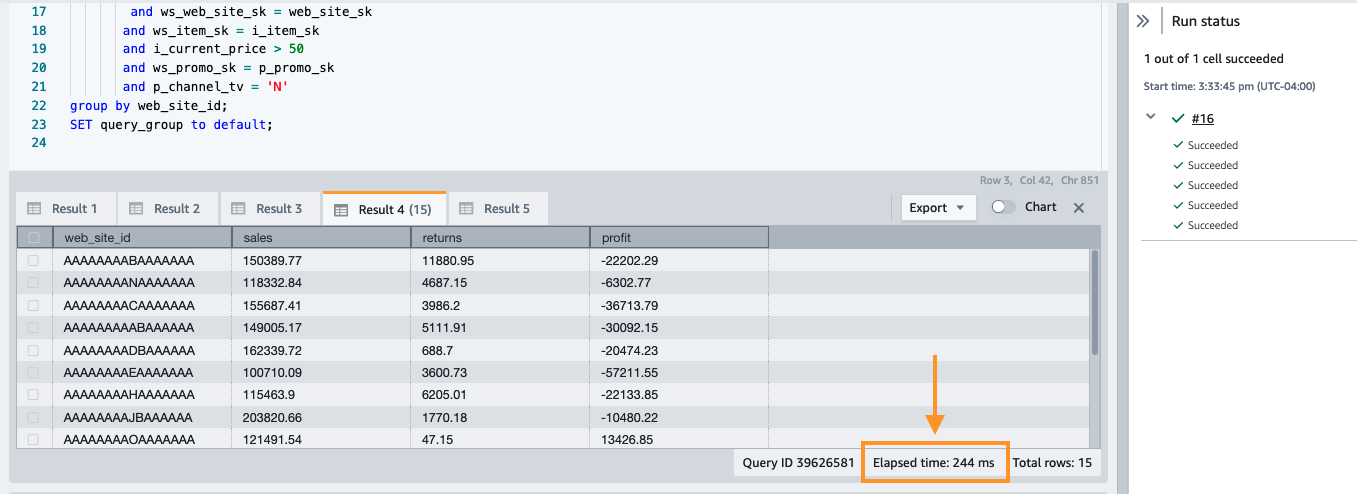Check row AAAAAAAAJBAAAAAA checkbox
Viewport: 1357px width, 494px height.
click(x=34, y=417)
